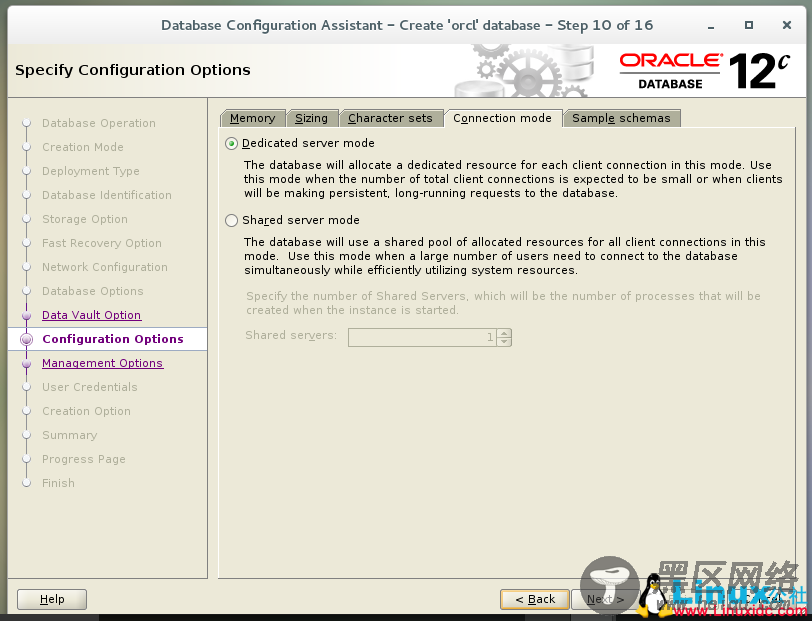This screenshot has height=621, width=812.
Task: Click the Data Vault Option step bullet
Action: click(27, 315)
